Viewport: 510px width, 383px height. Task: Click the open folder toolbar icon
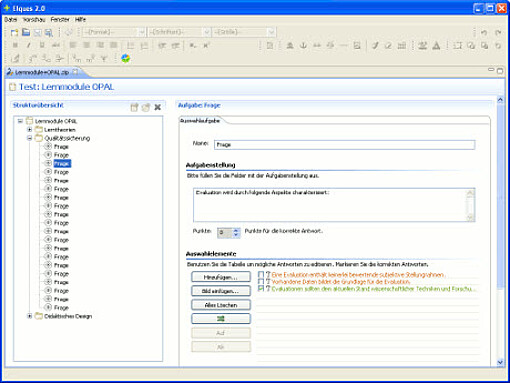tap(26, 32)
